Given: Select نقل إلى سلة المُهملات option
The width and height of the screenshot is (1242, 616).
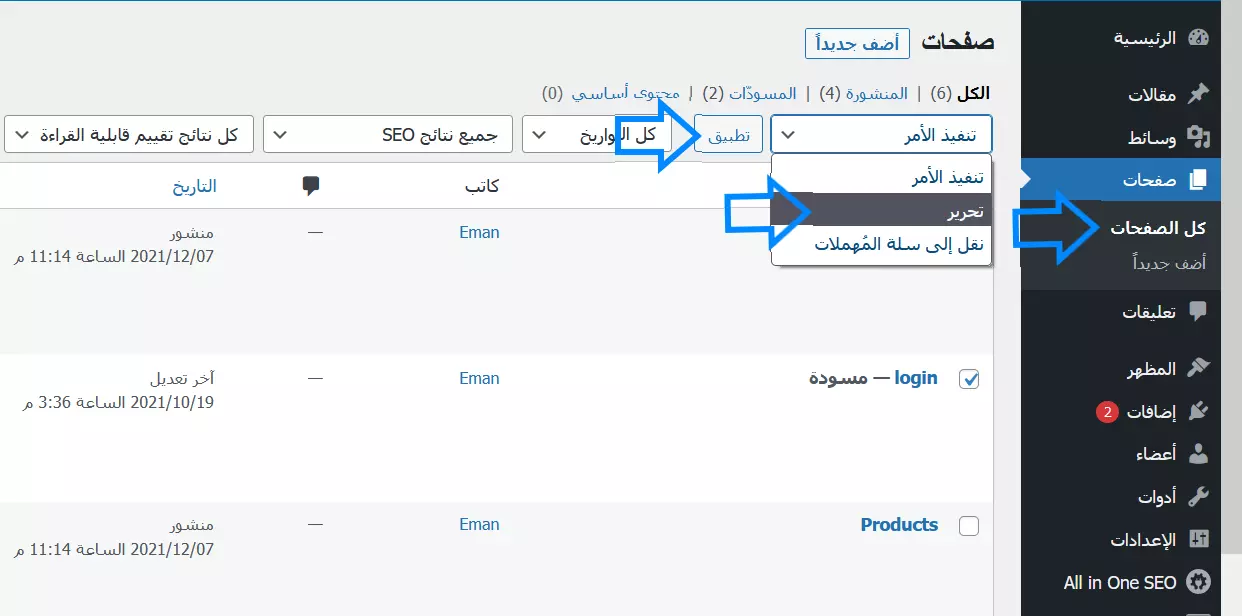Looking at the screenshot, I should click(x=881, y=244).
